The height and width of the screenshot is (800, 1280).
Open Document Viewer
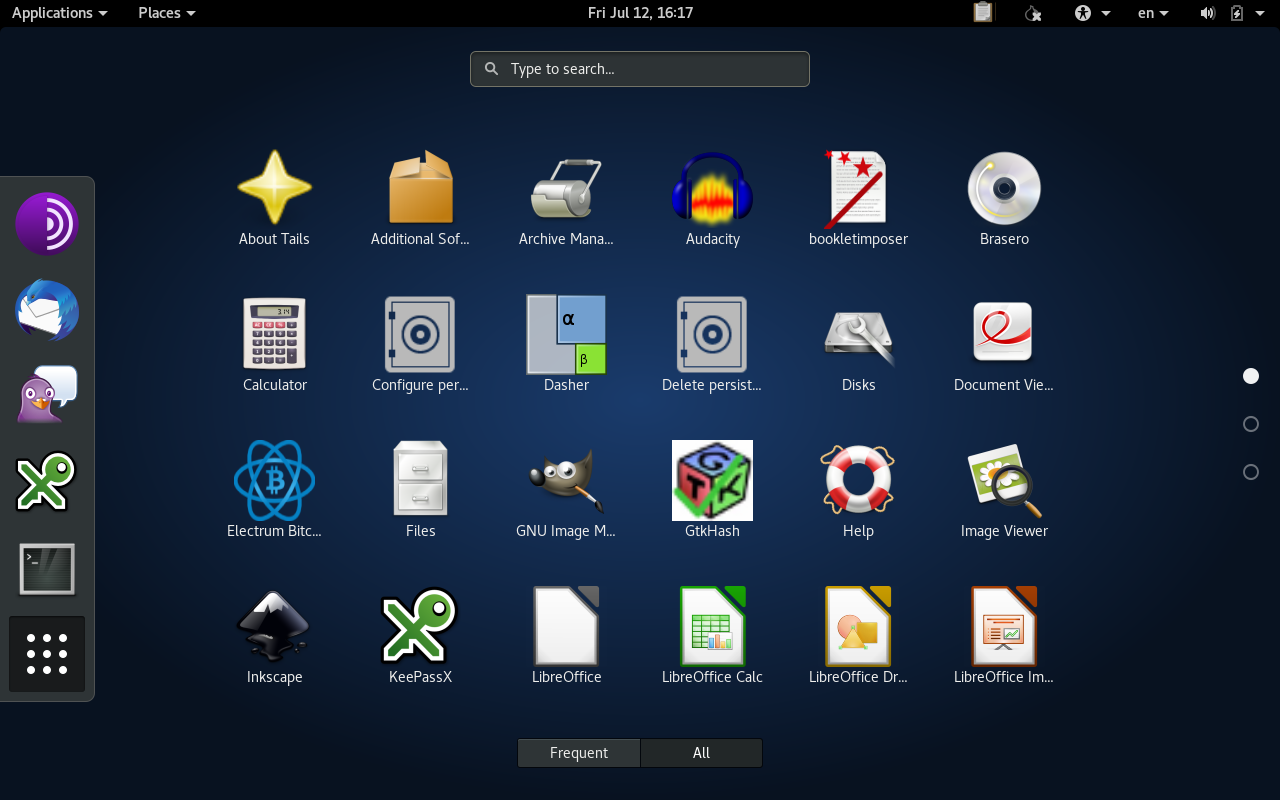1004,344
